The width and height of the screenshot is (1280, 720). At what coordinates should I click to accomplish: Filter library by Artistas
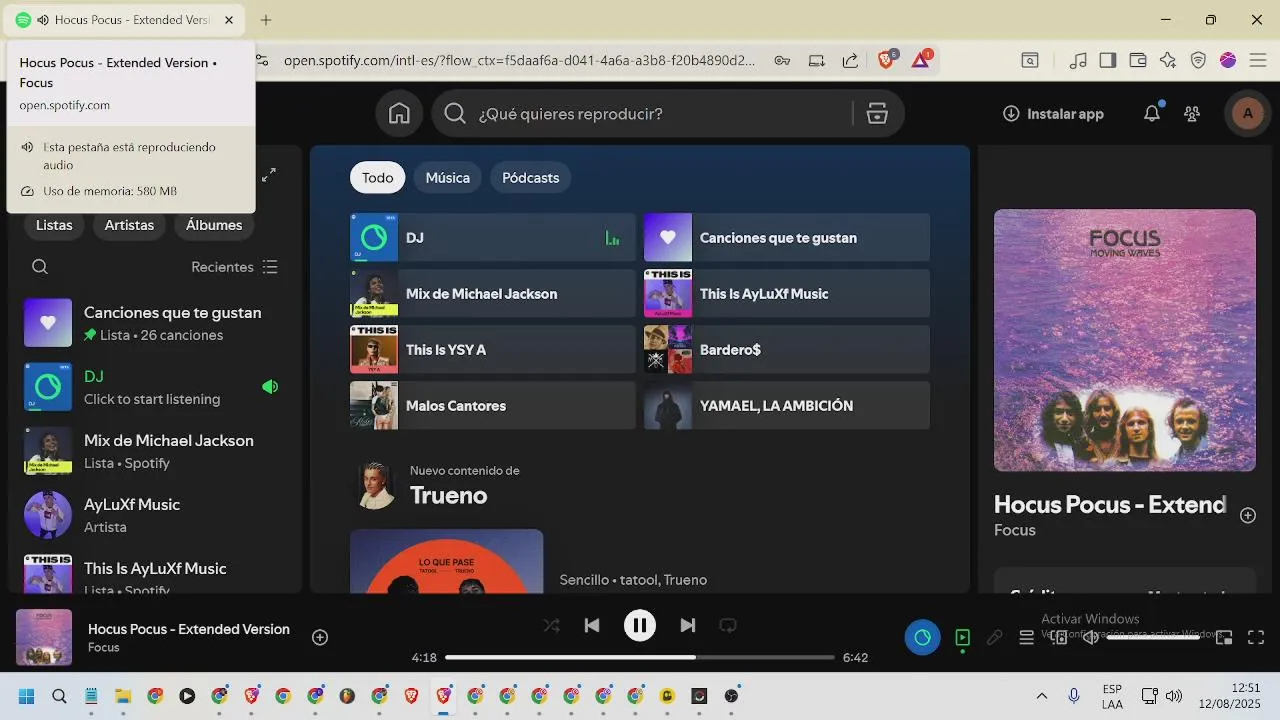point(129,225)
